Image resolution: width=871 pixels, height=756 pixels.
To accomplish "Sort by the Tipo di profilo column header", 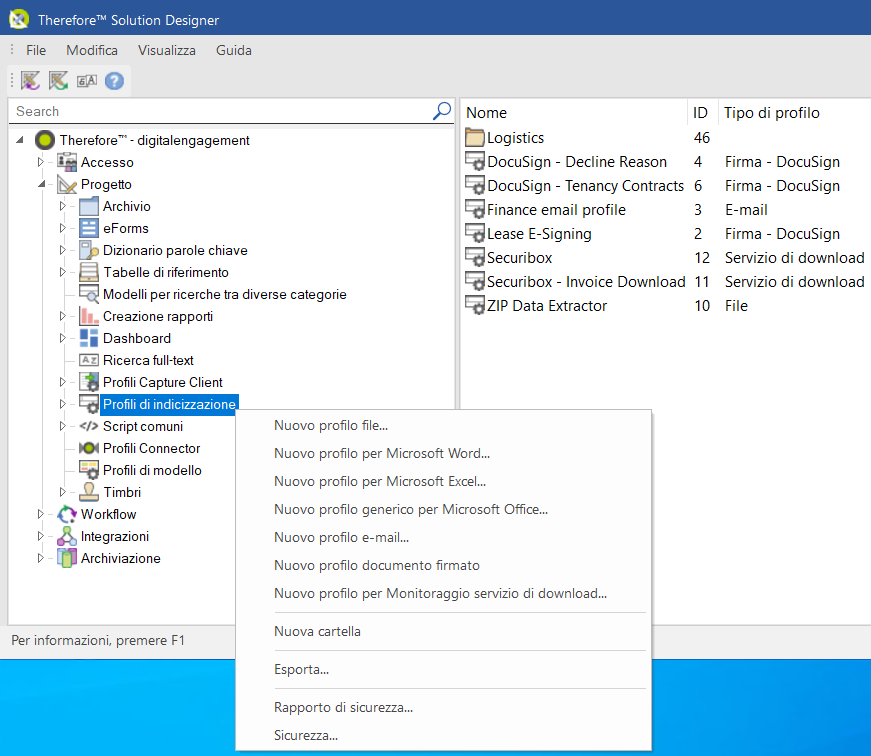I will 794,113.
